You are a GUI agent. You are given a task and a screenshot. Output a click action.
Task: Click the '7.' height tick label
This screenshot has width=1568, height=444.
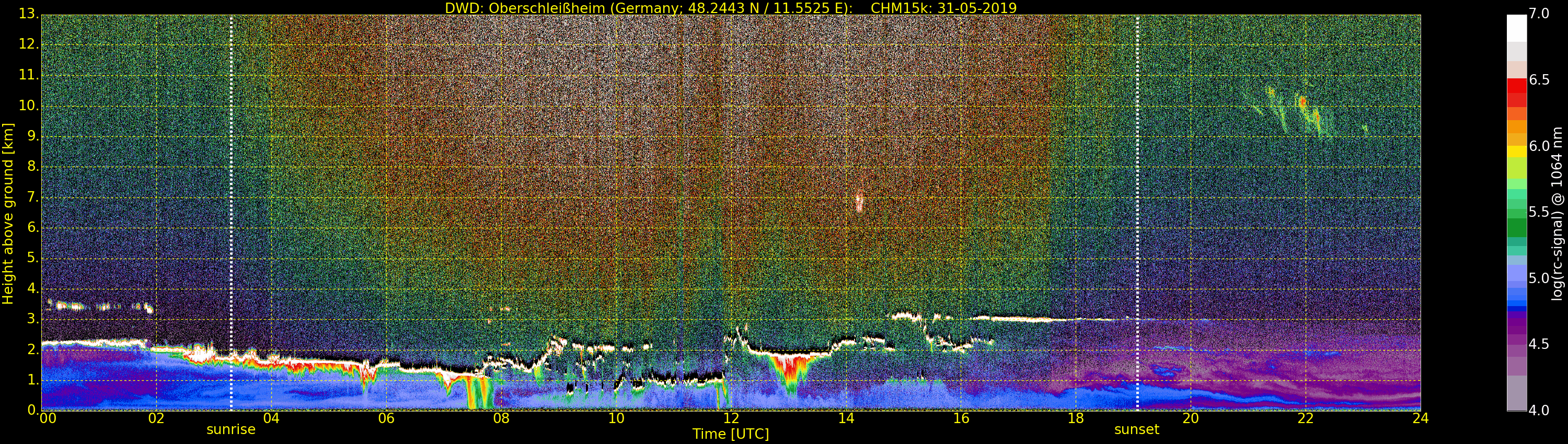[32, 197]
